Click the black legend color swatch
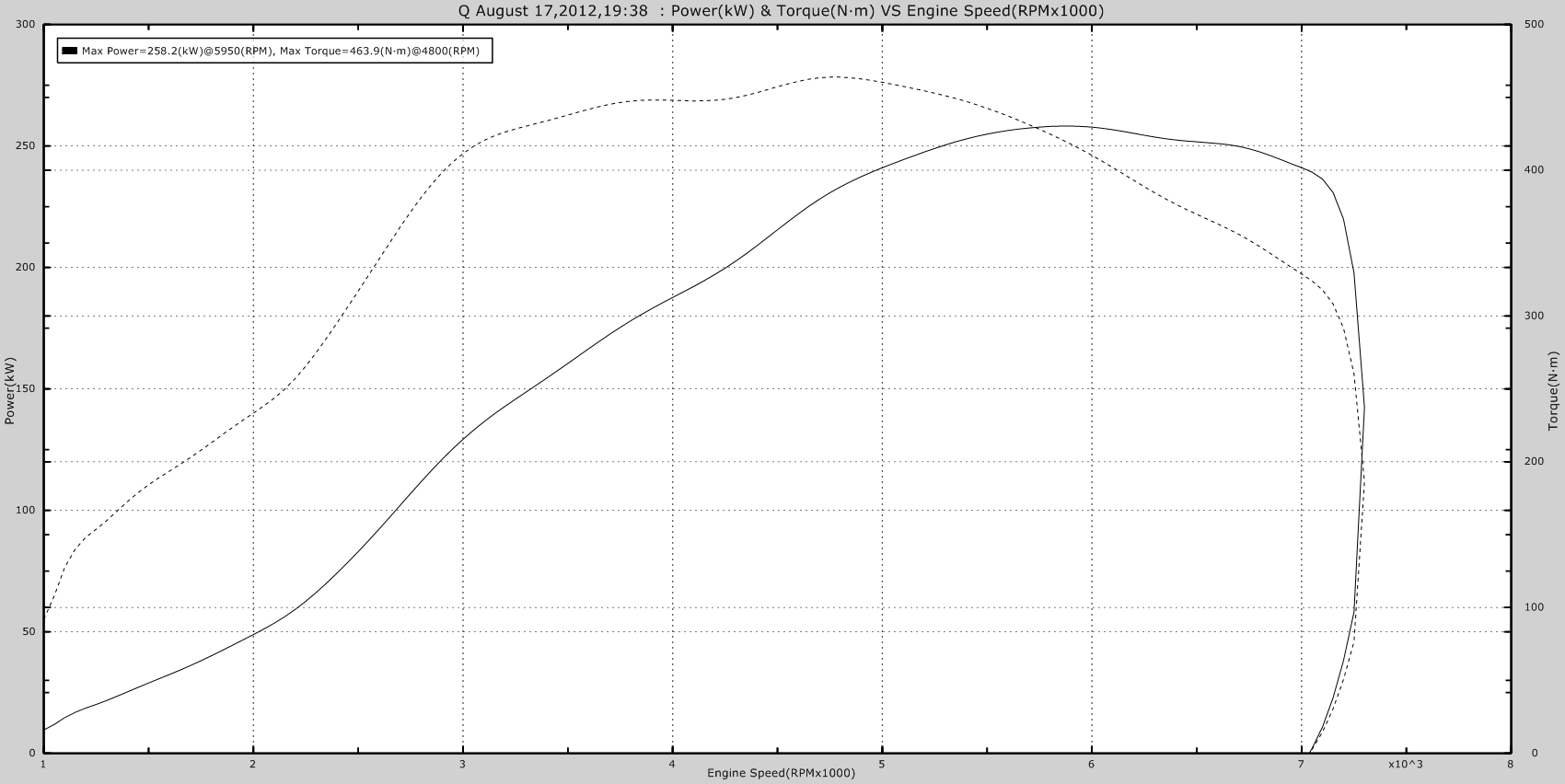This screenshot has height=784, width=1565. pos(70,52)
